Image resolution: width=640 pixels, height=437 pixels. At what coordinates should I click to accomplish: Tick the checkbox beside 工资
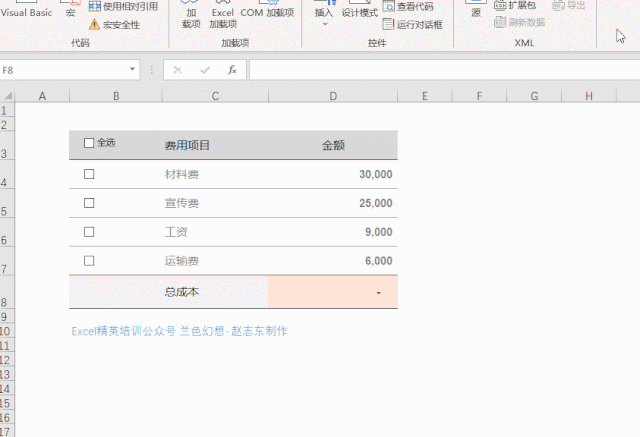click(89, 232)
